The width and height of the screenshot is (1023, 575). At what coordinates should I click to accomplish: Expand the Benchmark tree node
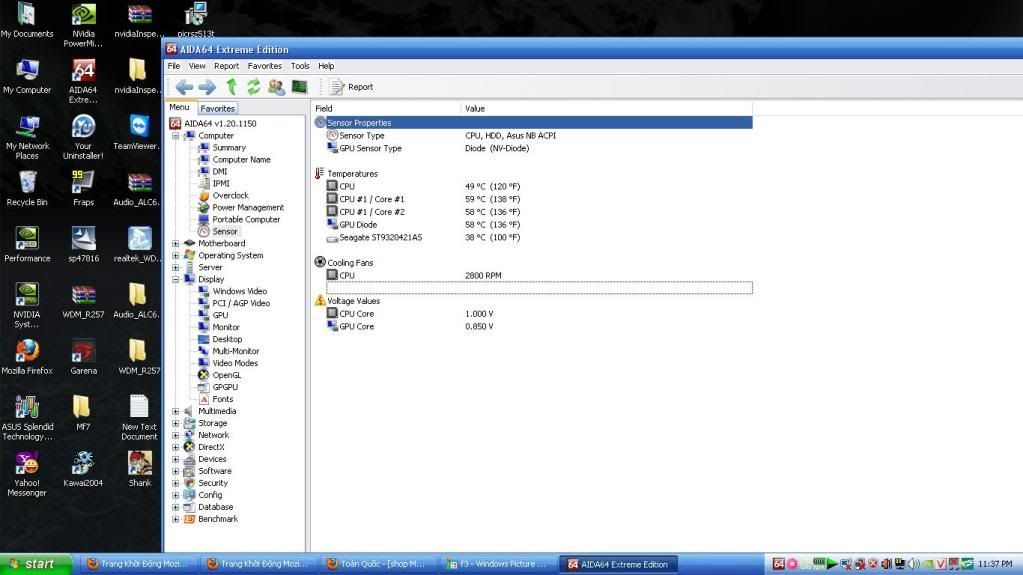[x=176, y=519]
